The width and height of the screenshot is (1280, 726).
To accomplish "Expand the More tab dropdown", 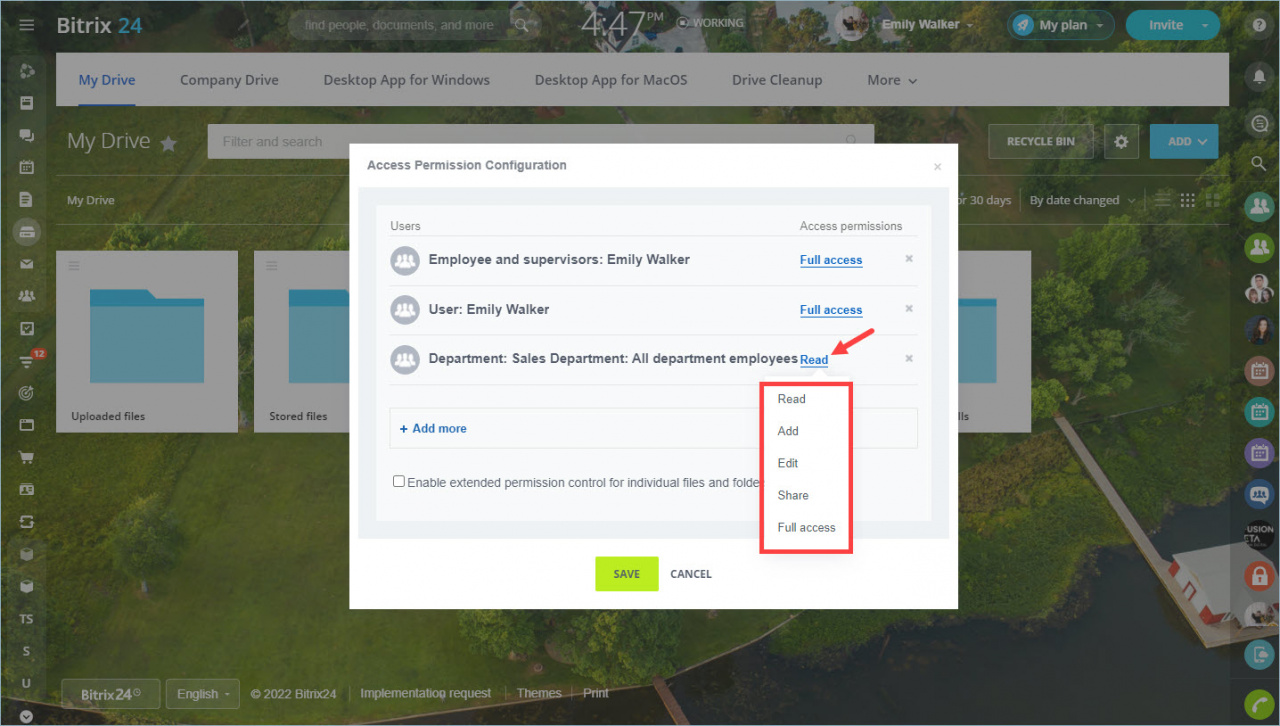I will click(x=892, y=80).
